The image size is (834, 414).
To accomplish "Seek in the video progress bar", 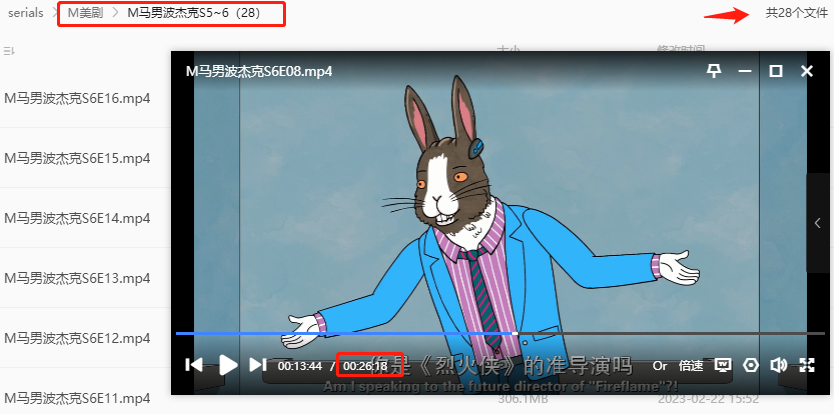I will pos(500,334).
